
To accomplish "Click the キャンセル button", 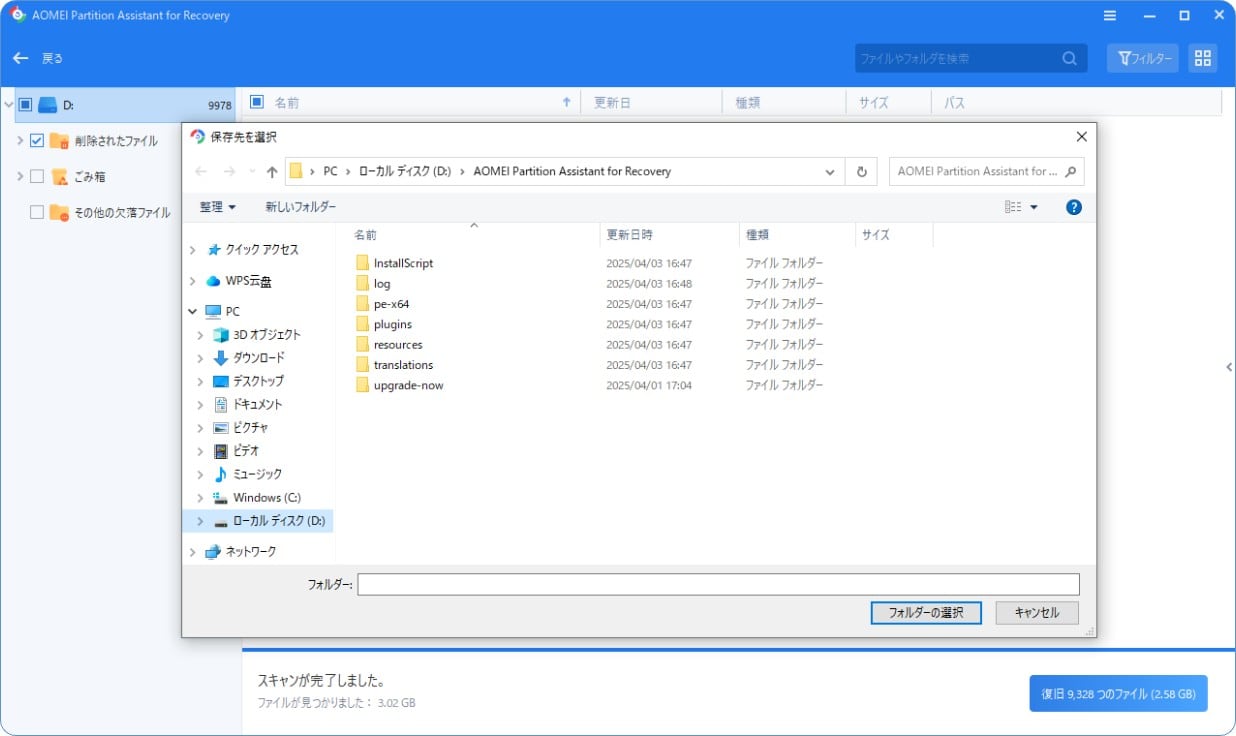I will coord(1037,613).
